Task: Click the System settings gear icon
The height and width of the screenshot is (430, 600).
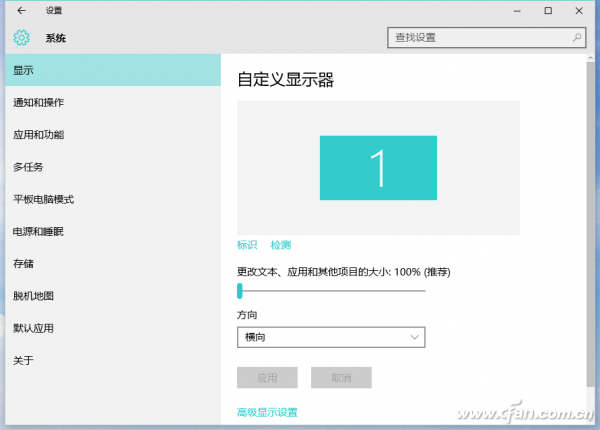Action: click(21, 37)
